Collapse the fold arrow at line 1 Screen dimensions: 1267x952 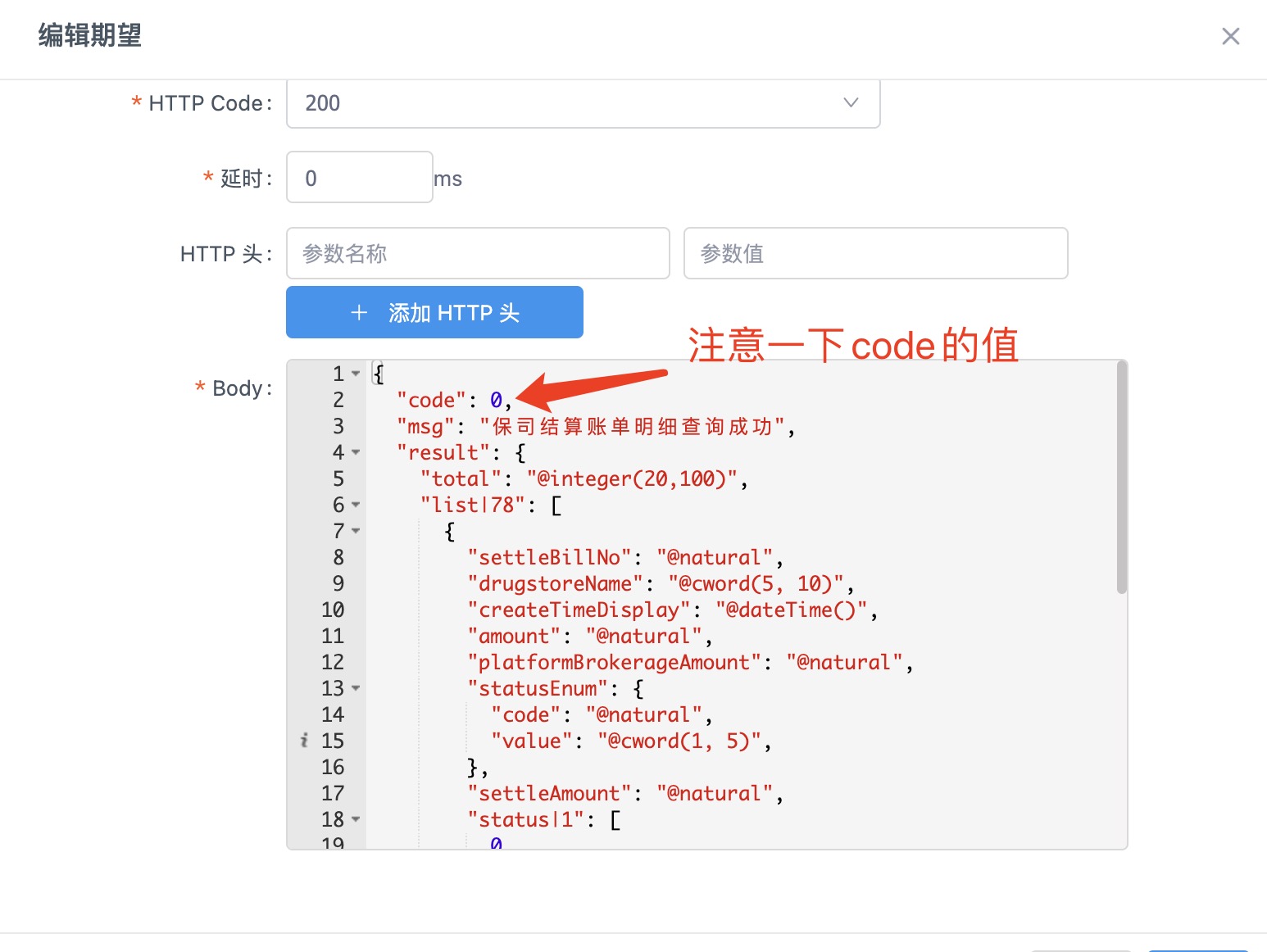[356, 374]
